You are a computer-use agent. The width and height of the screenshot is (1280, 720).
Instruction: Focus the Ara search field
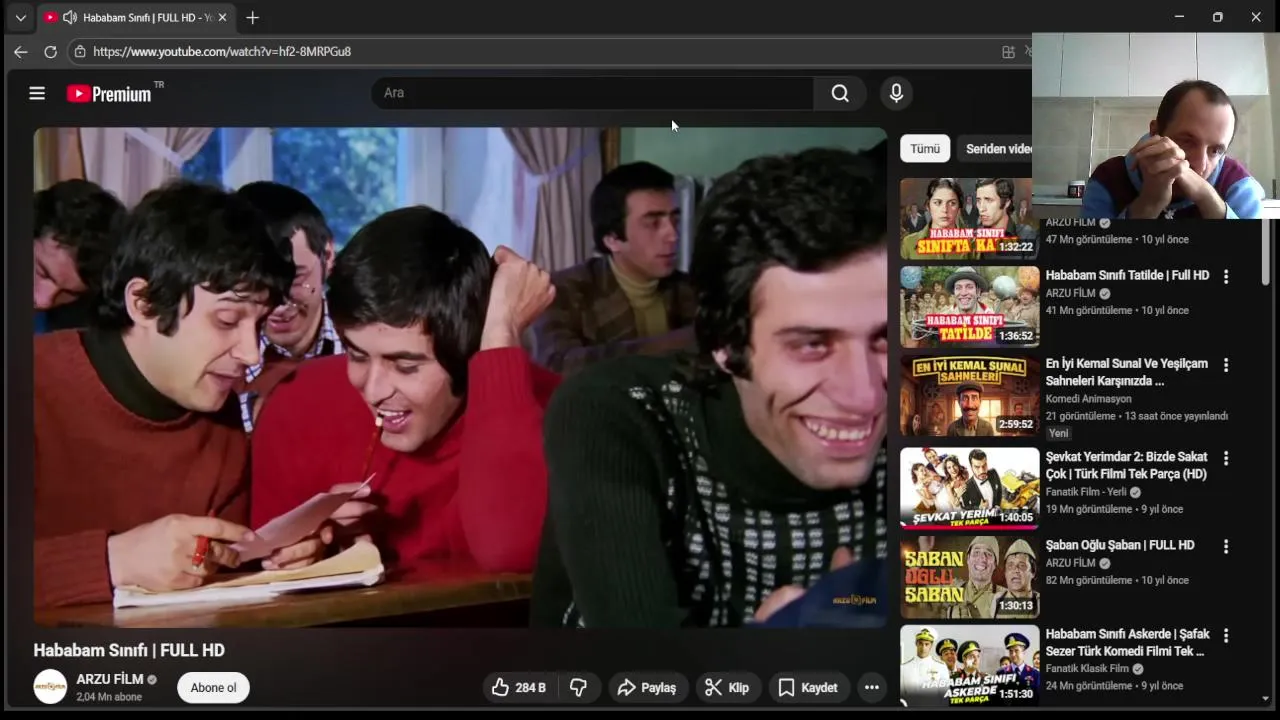click(592, 93)
